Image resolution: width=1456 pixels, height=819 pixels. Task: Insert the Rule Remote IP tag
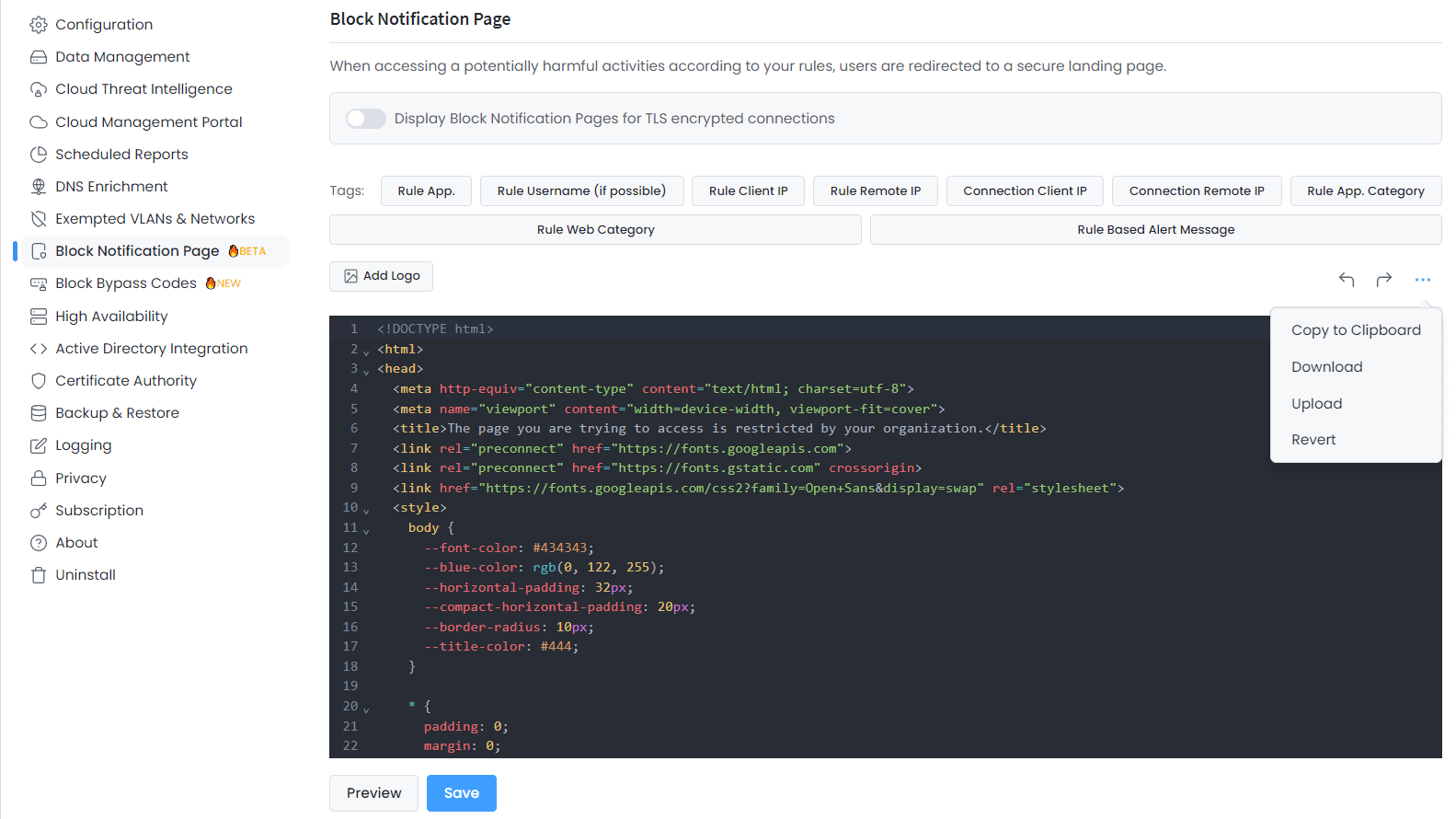coord(875,191)
